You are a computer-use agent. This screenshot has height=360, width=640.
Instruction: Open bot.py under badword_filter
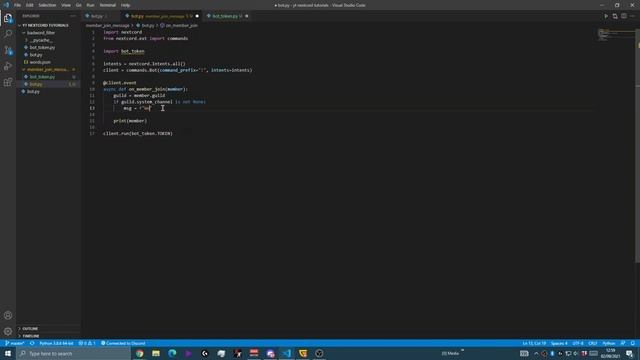pos(36,55)
